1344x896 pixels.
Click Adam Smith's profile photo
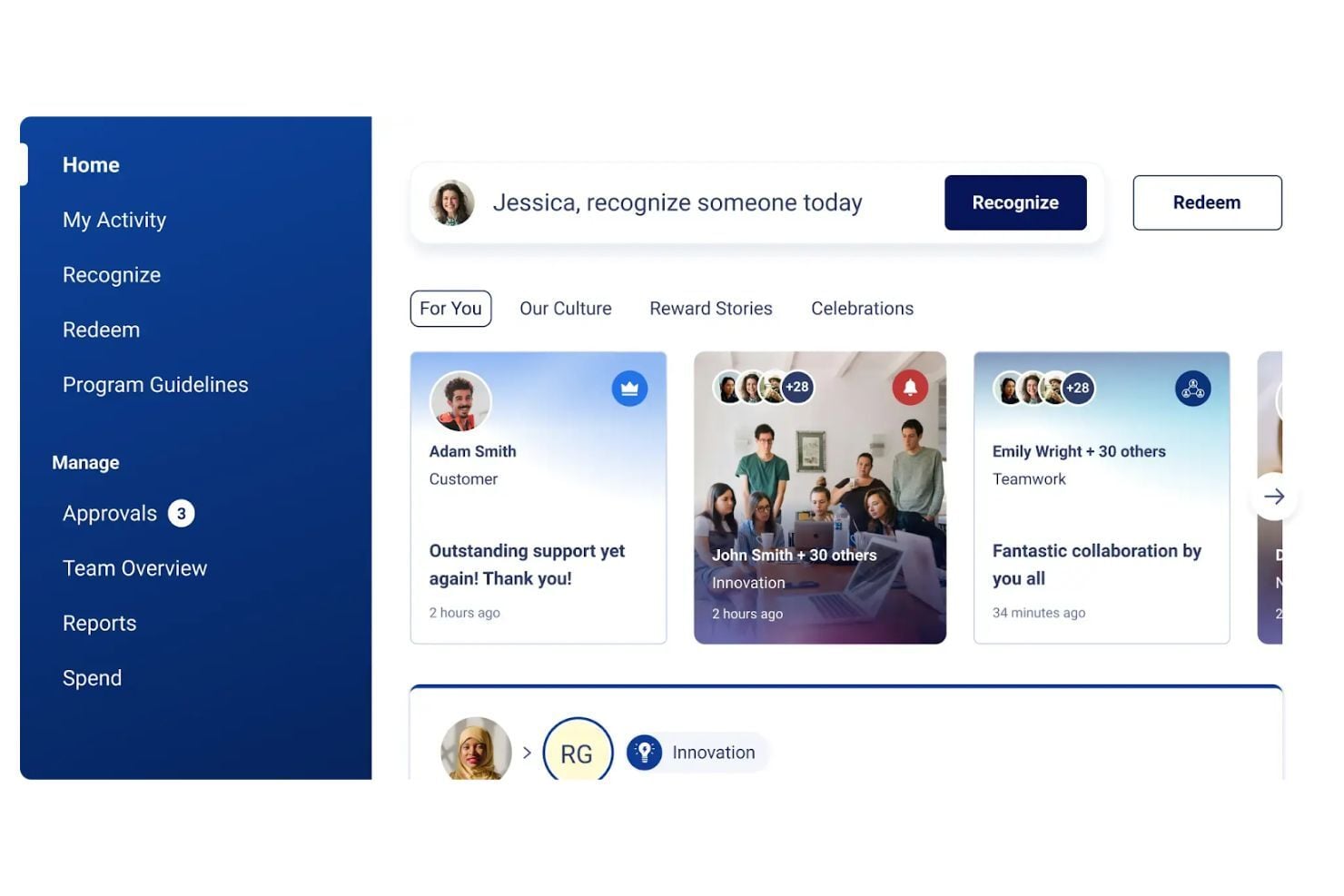tap(459, 401)
